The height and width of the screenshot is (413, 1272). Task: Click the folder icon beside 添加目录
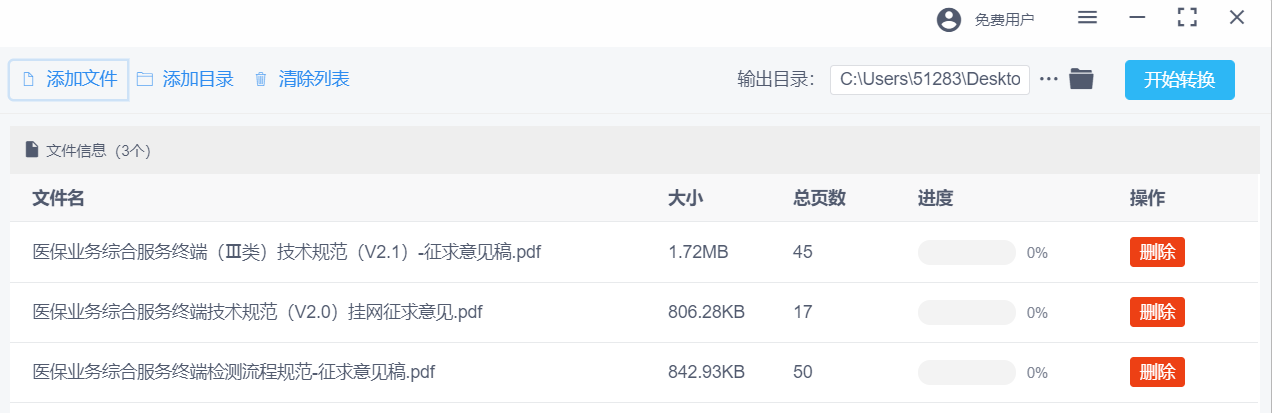[x=145, y=79]
